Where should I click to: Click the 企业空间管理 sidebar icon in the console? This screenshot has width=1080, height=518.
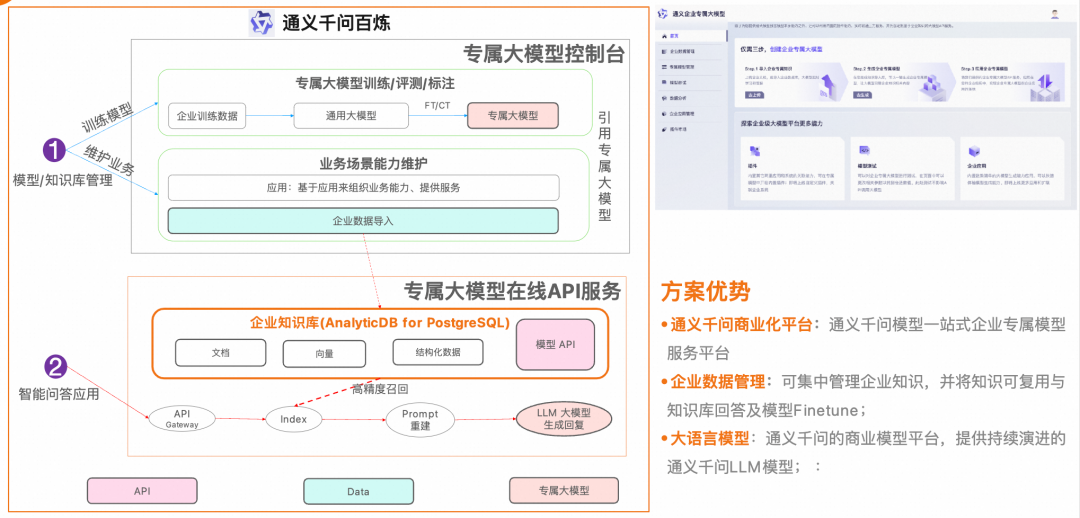[664, 113]
